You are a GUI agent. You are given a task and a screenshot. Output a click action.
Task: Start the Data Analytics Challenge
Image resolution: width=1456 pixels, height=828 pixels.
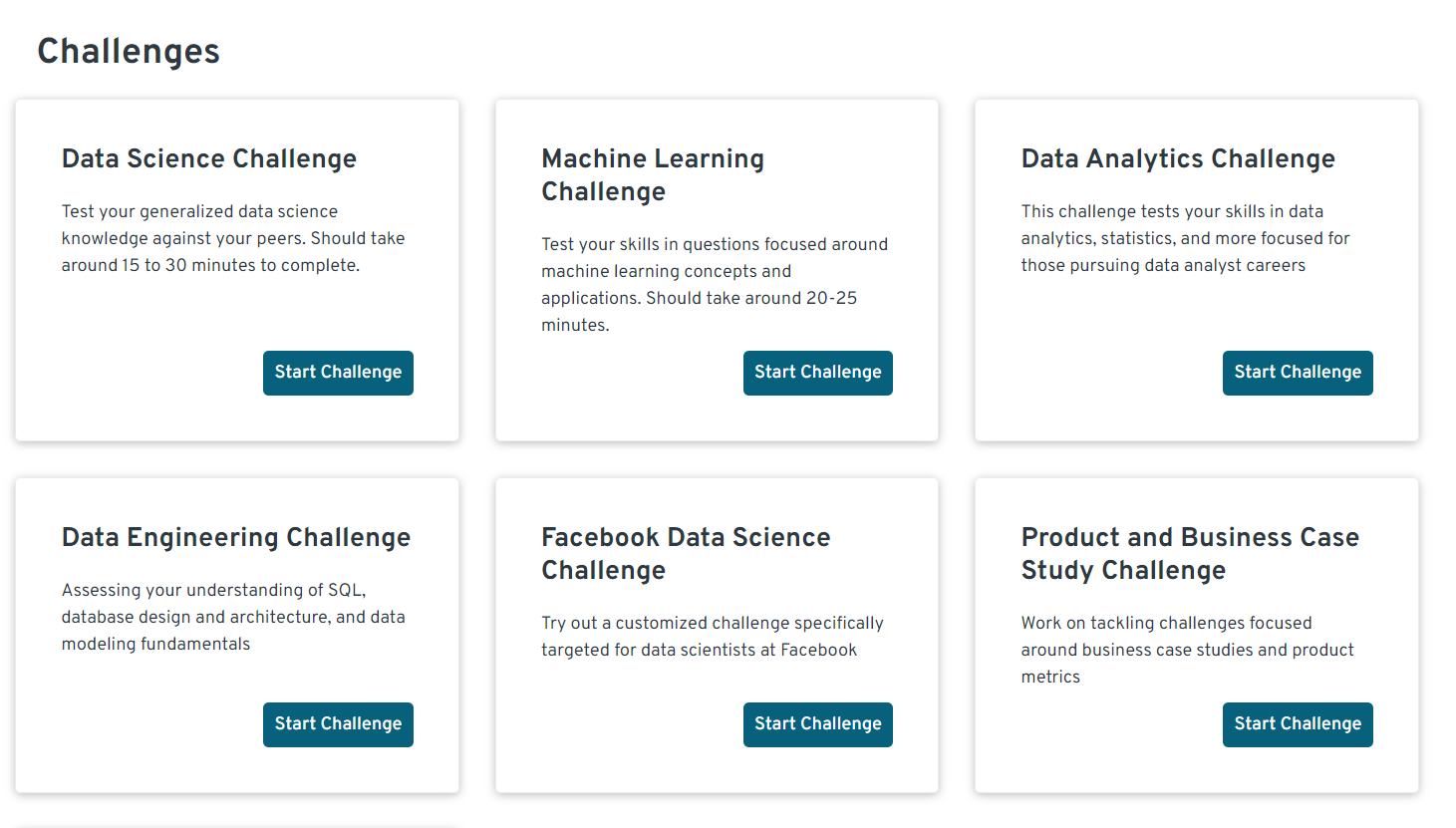tap(1297, 372)
